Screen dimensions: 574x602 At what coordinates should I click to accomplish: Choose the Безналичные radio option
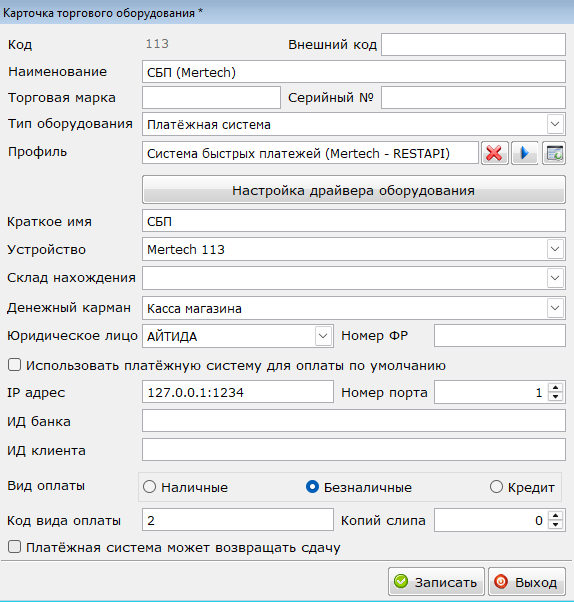click(x=312, y=487)
